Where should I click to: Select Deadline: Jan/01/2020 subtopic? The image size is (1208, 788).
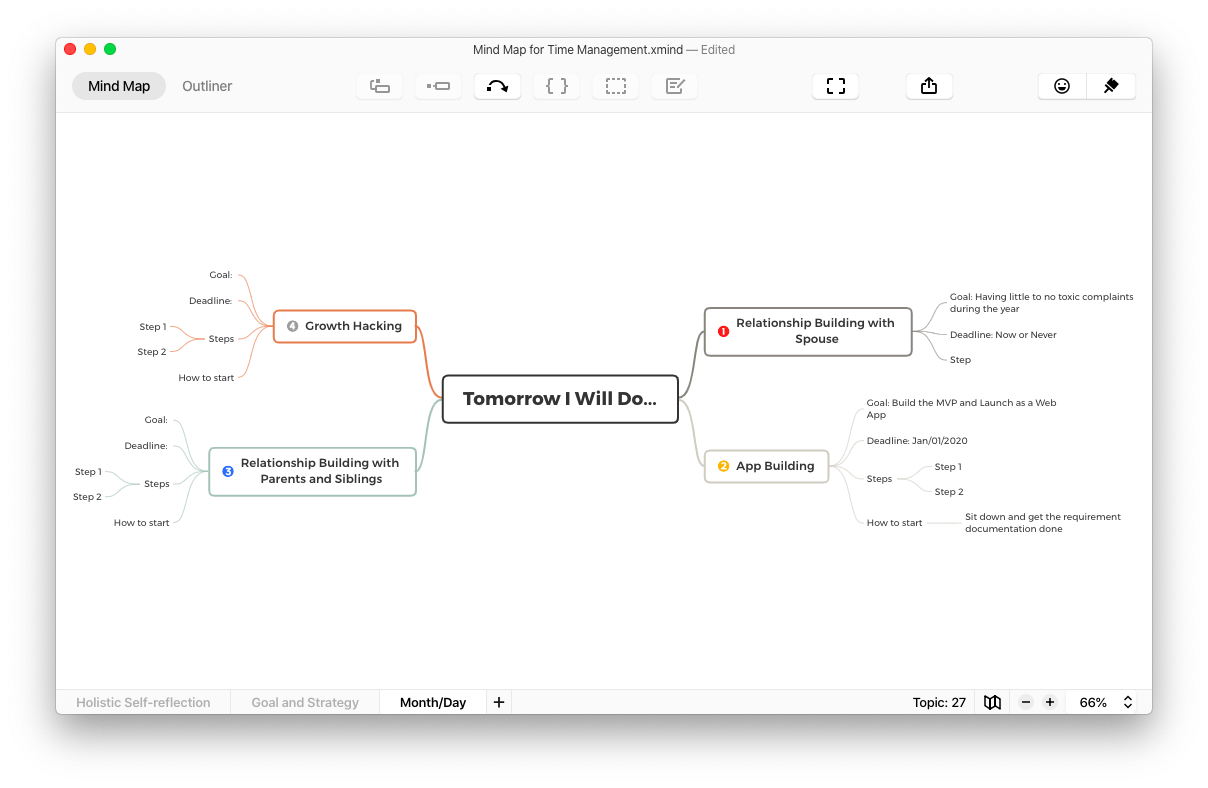[917, 441]
